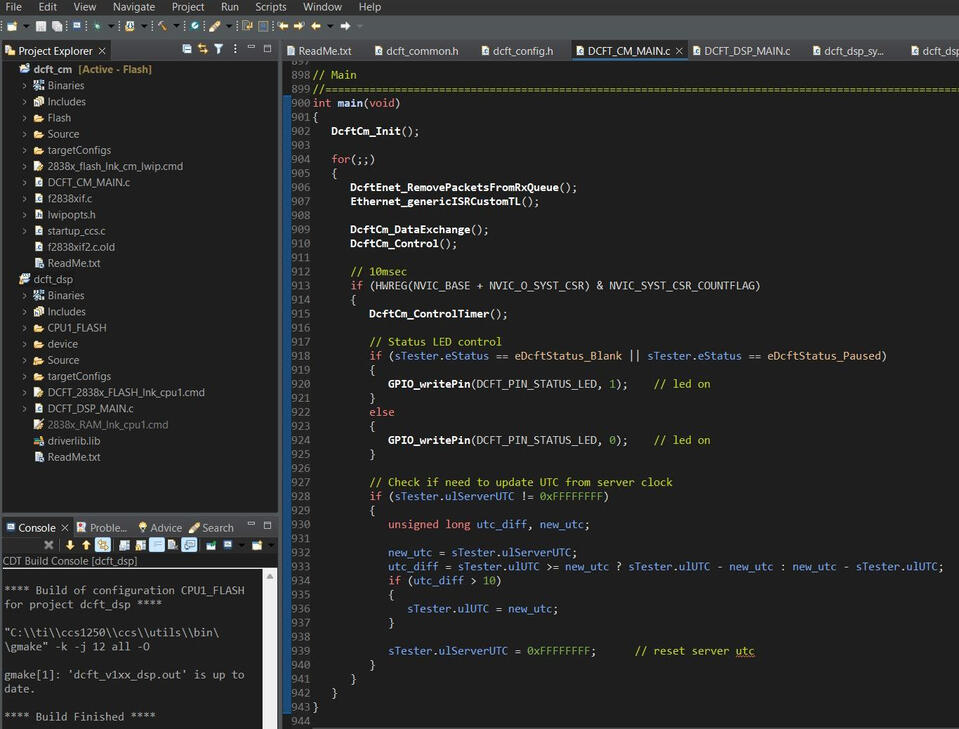Toggle Link with Editor in Project Explorer

click(x=202, y=49)
